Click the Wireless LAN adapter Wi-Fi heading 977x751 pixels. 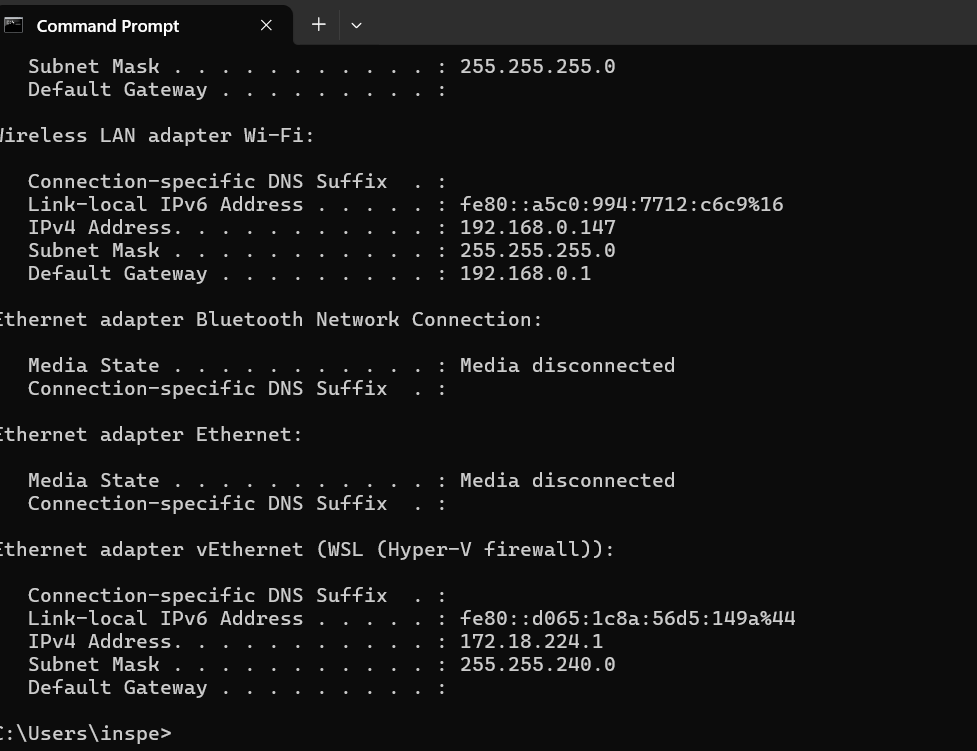155,136
